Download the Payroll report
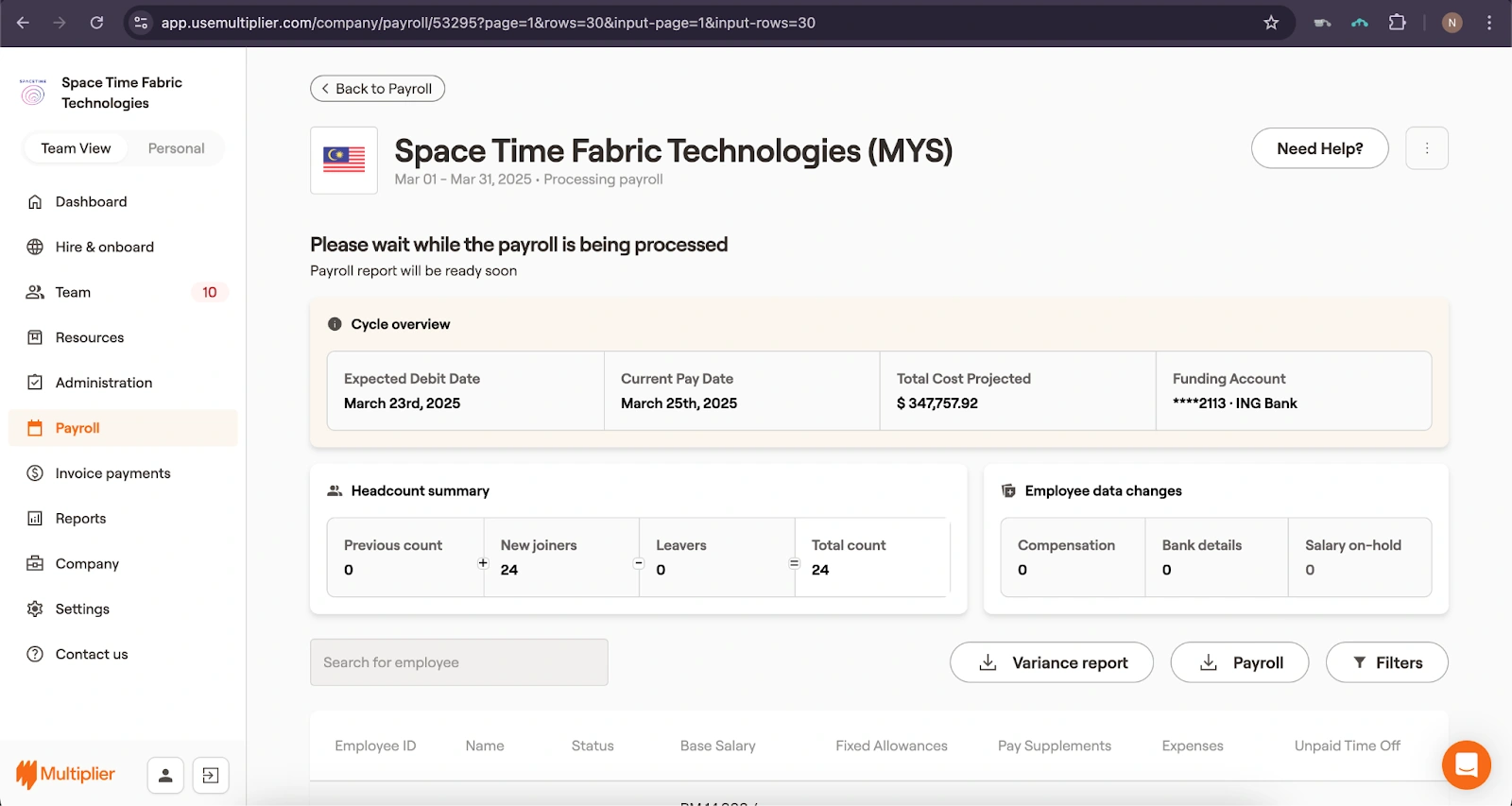This screenshot has width=1512, height=806. click(1240, 662)
